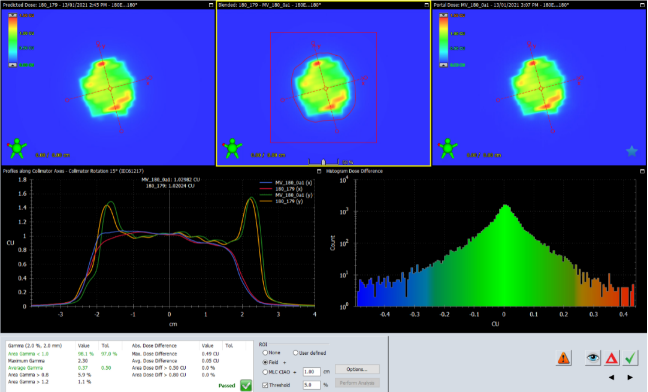
Task: Go to previous field with left arrow
Action: (x=611, y=377)
